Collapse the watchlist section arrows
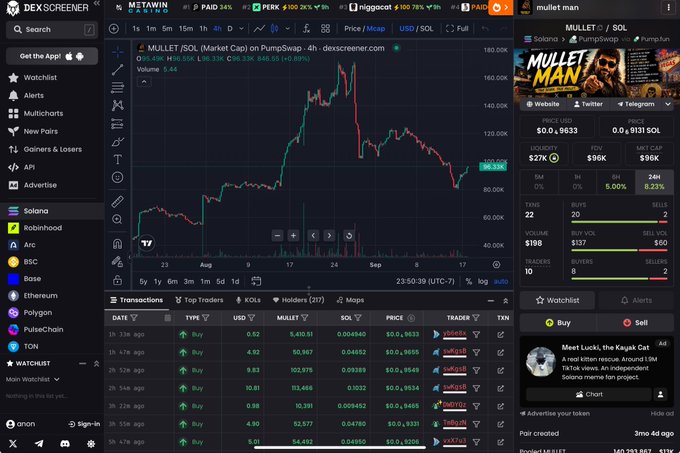 pos(96,363)
